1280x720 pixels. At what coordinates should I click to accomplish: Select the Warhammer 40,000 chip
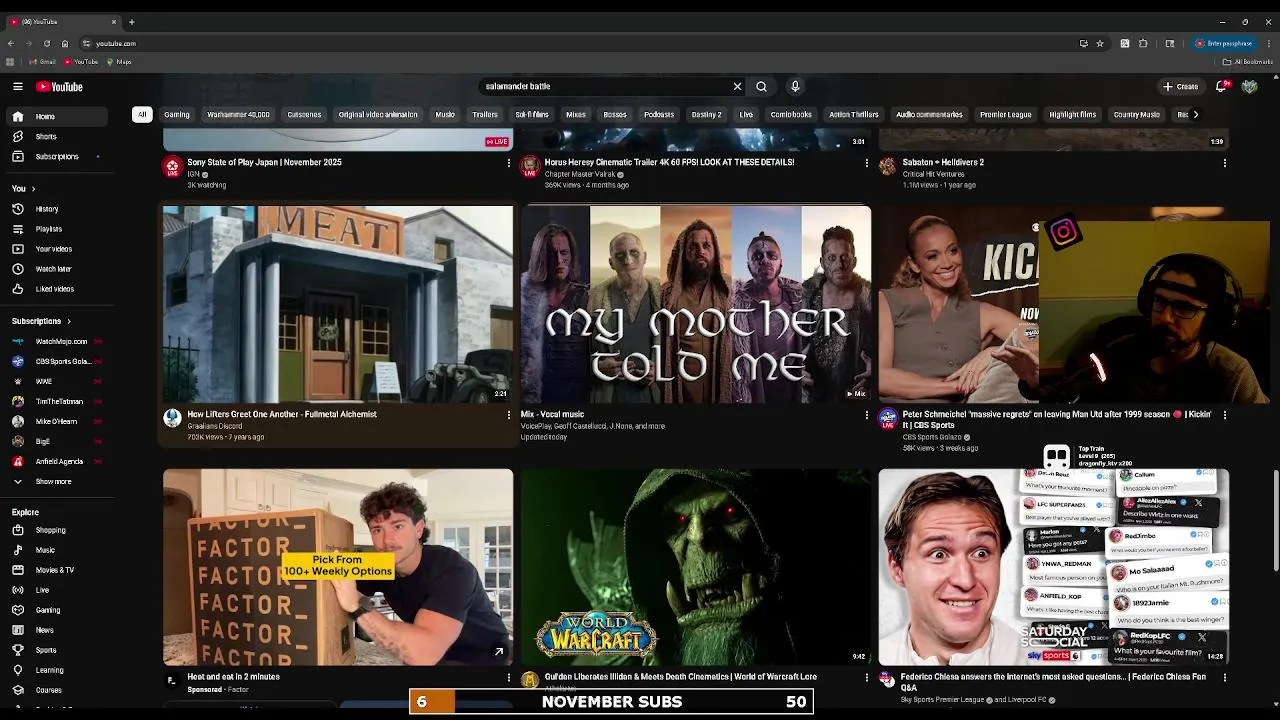[238, 115]
